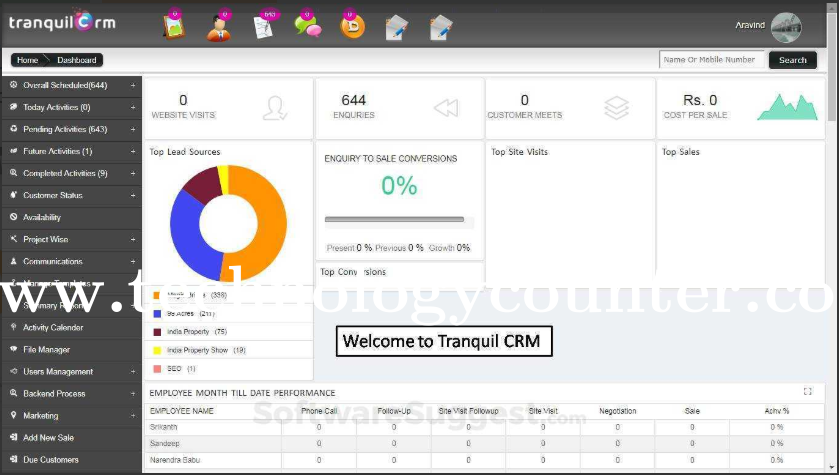Click the Pending Activities sidebar icon
This screenshot has width=839, height=475.
pos(13,128)
